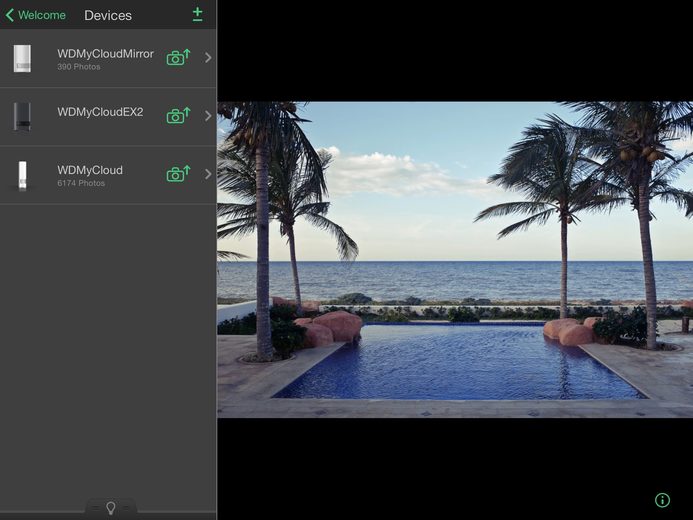This screenshot has width=693, height=520.
Task: Open the photo info circle icon
Action: click(x=662, y=500)
